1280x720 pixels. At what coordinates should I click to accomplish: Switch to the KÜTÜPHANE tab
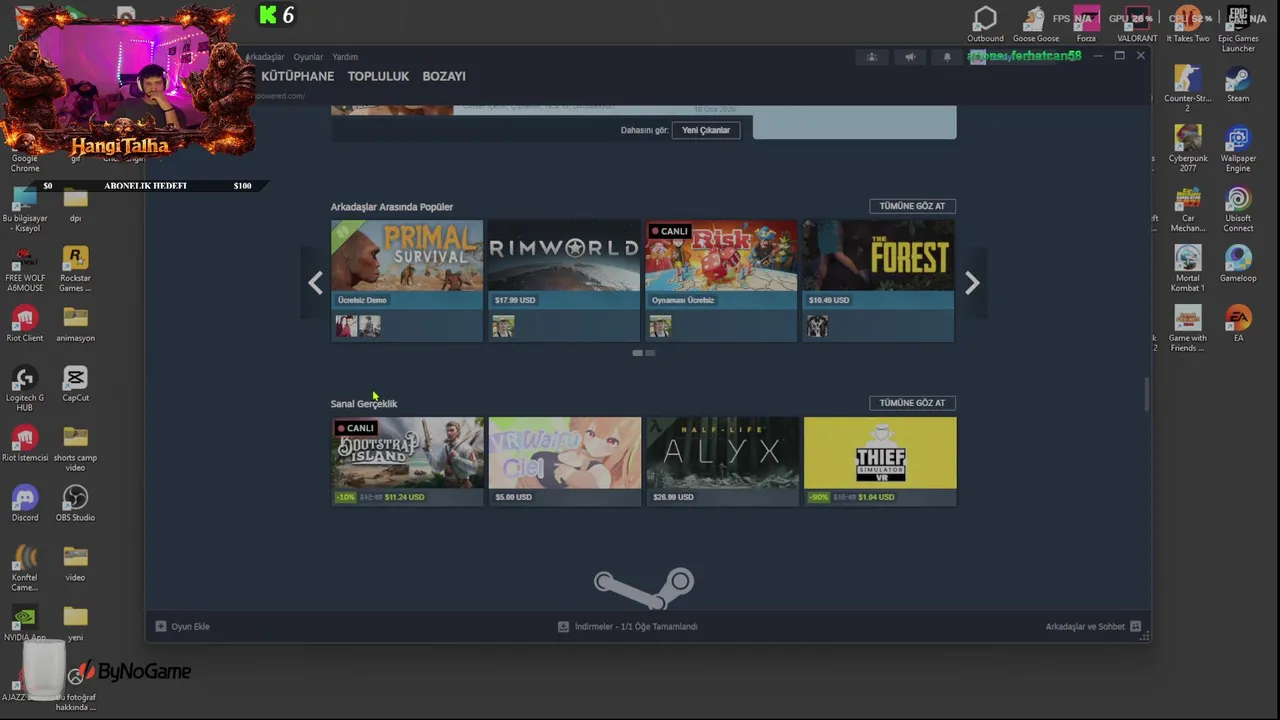point(298,76)
